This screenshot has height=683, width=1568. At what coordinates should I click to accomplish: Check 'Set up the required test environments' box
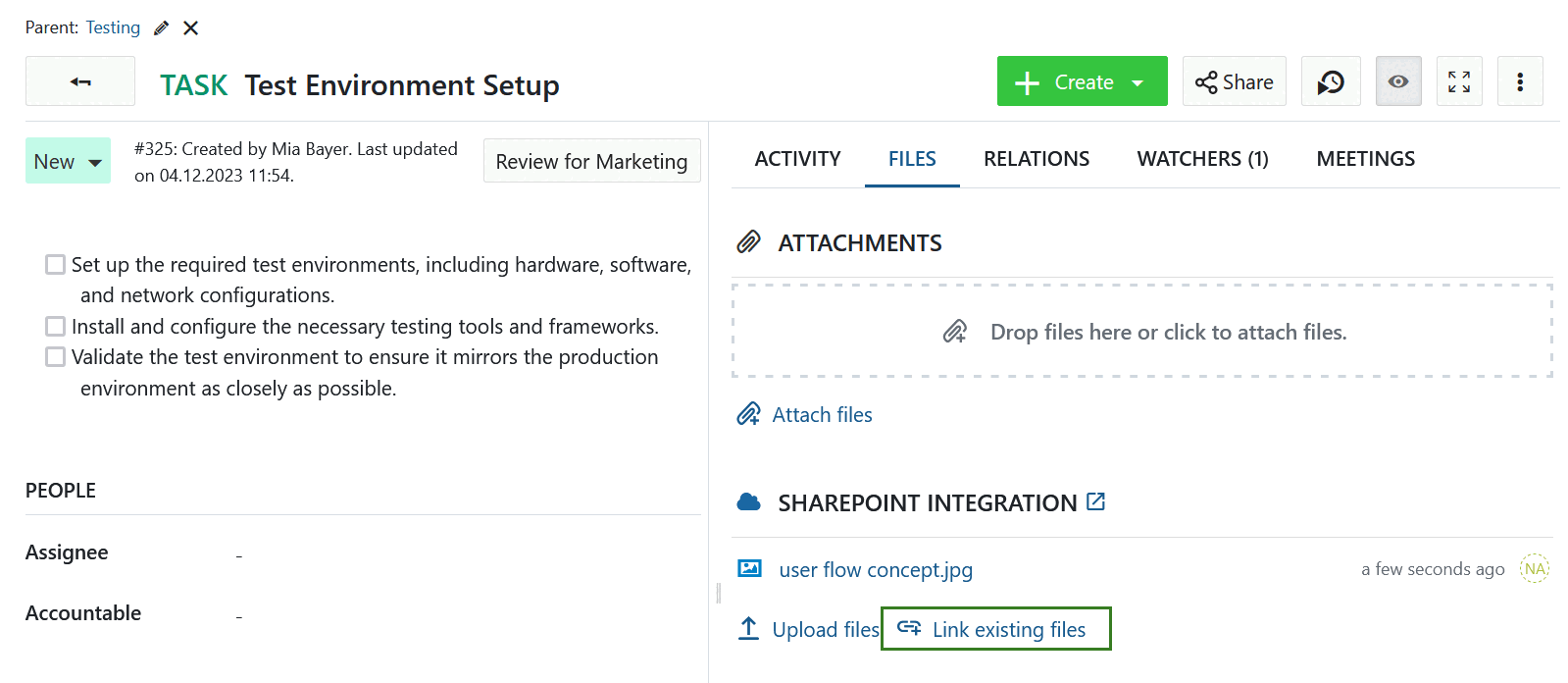pos(56,265)
